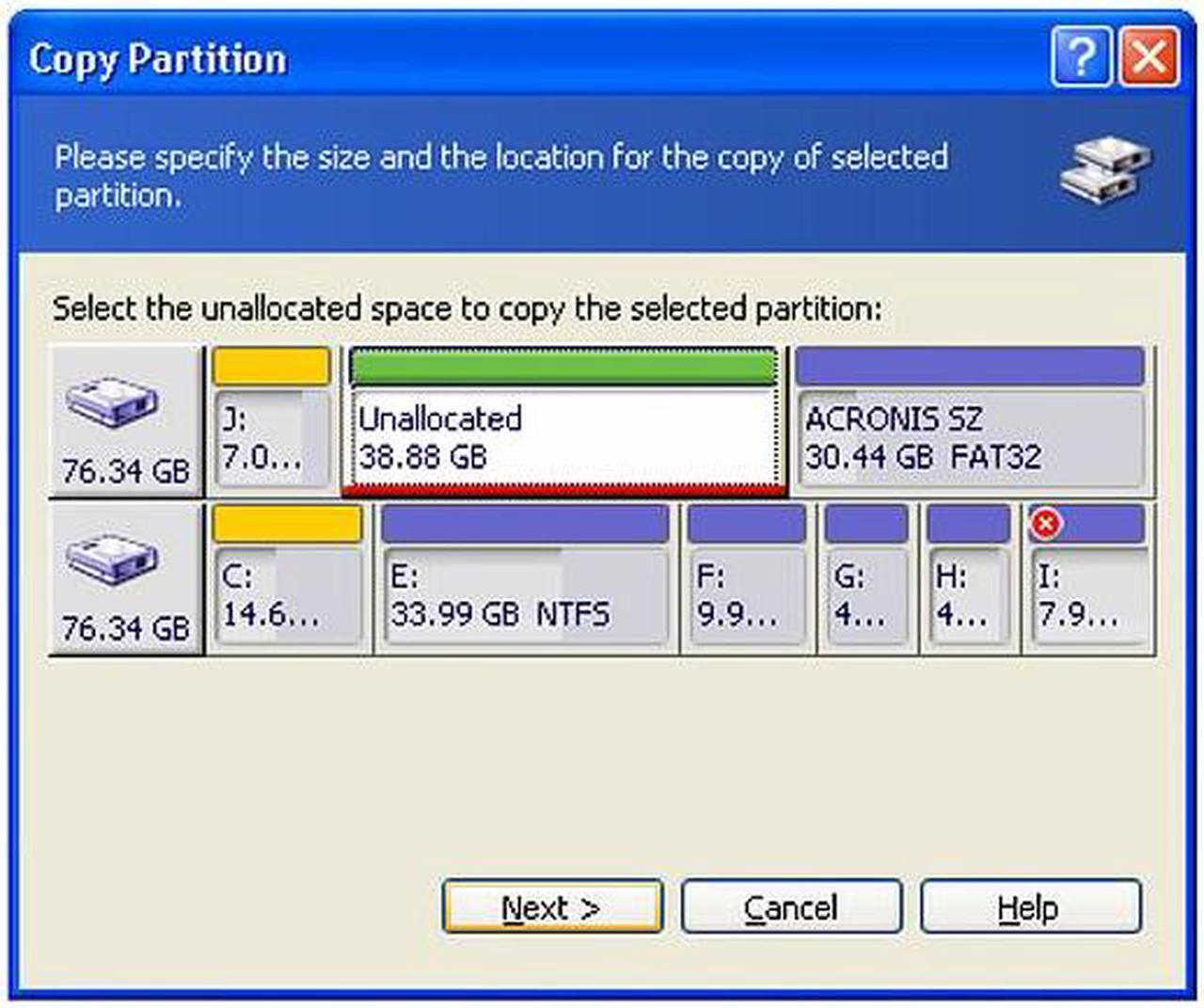
Task: Click the Next > button
Action: point(552,906)
